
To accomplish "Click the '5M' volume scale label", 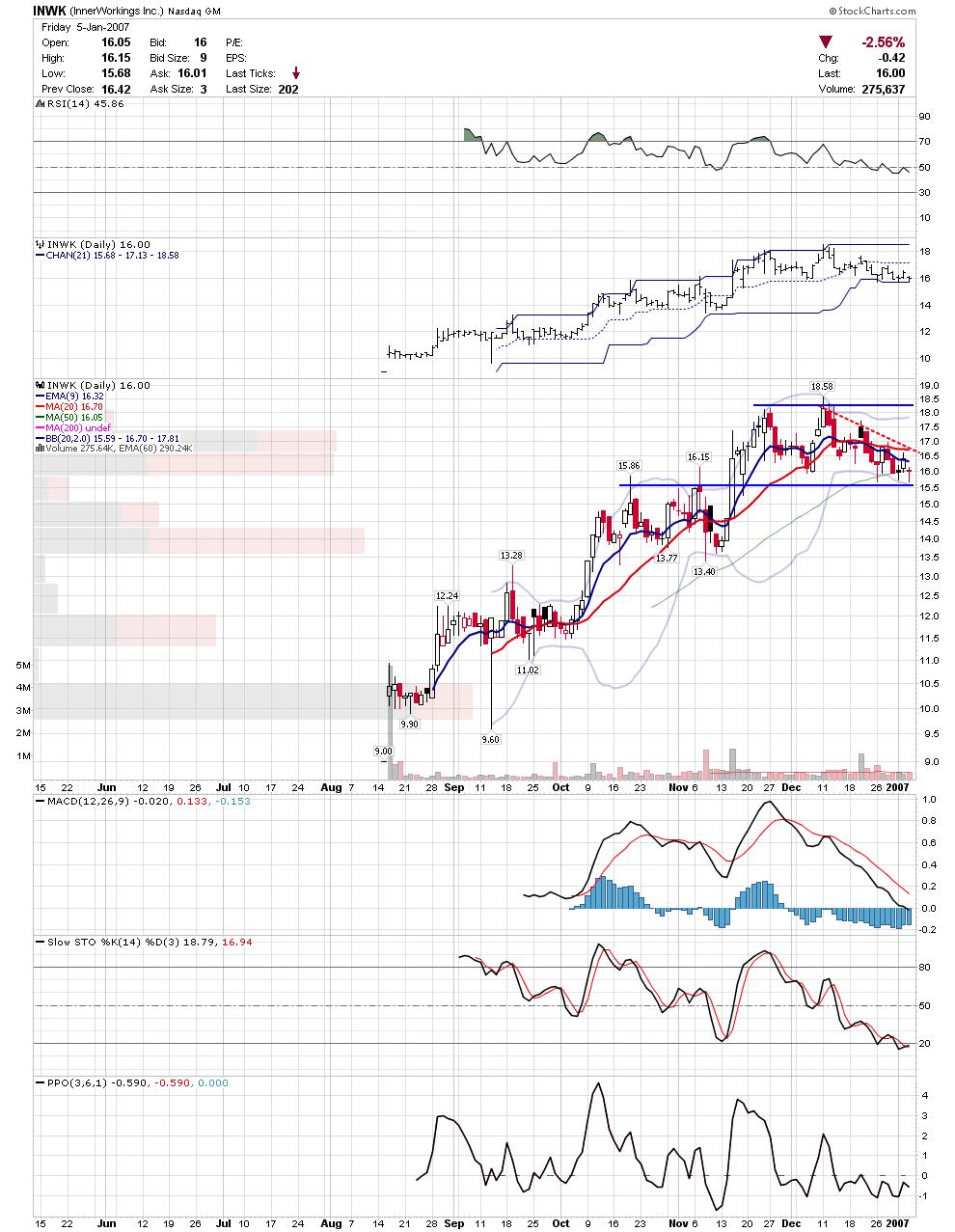I will [x=23, y=666].
